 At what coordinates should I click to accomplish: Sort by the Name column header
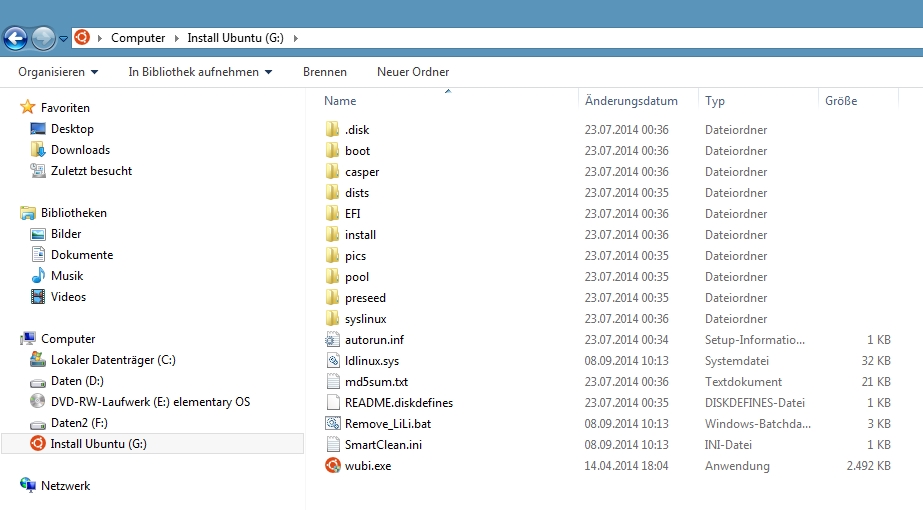pyautogui.click(x=340, y=101)
